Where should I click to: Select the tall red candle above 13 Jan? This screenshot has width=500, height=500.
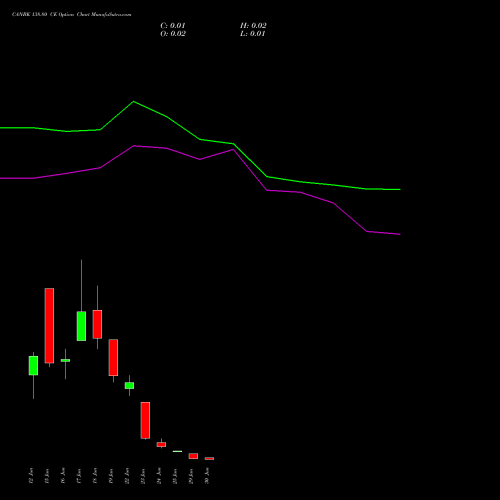coord(49,326)
